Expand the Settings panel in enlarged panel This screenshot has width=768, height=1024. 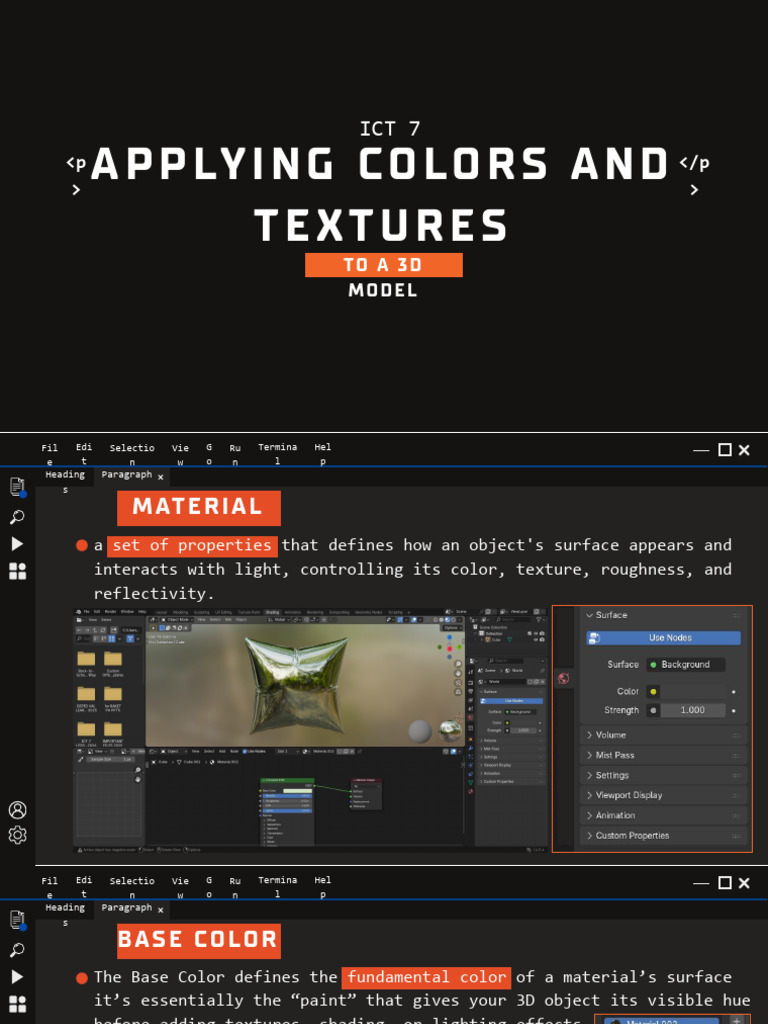[x=663, y=776]
